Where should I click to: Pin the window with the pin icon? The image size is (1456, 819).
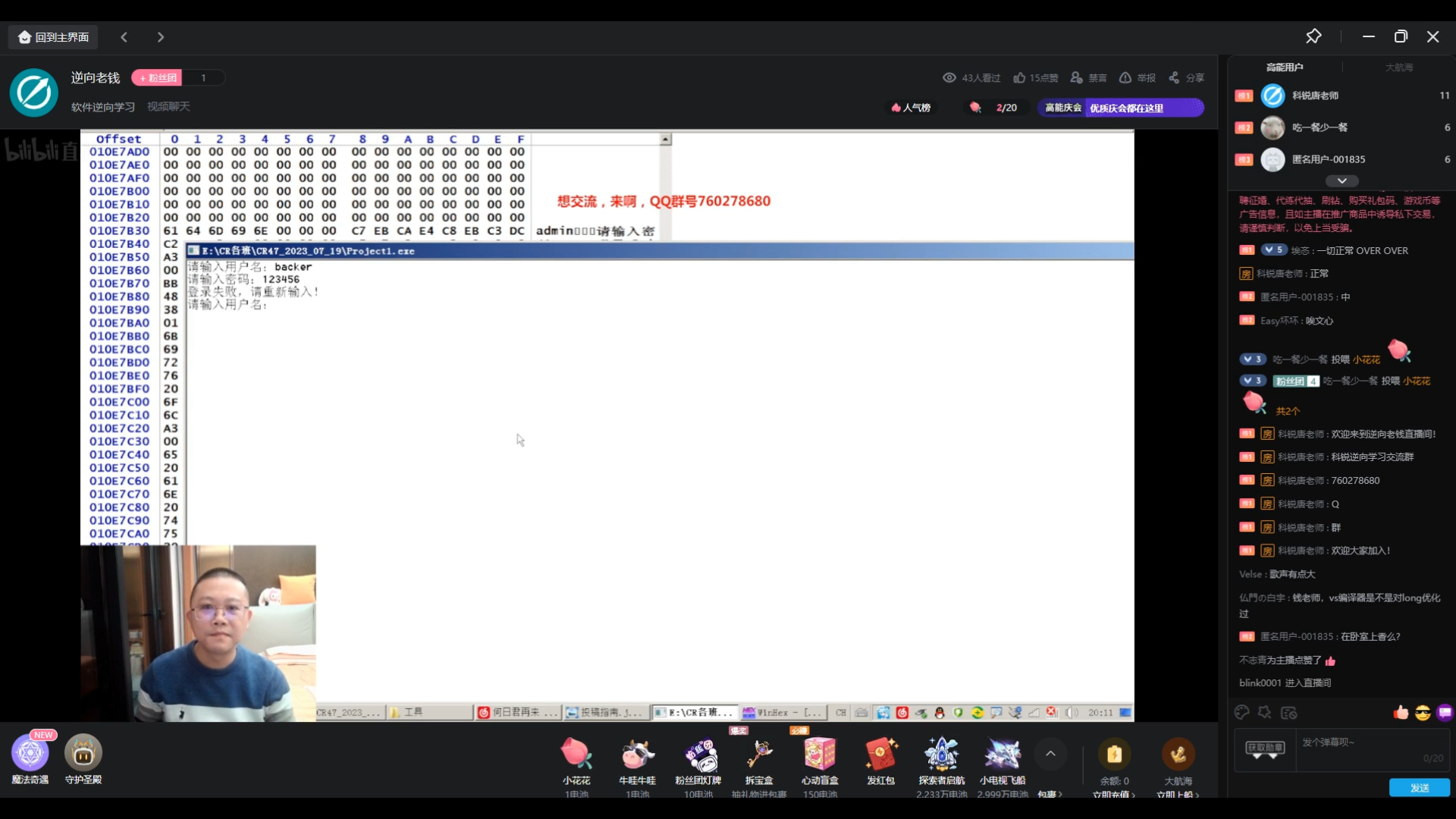(x=1313, y=36)
